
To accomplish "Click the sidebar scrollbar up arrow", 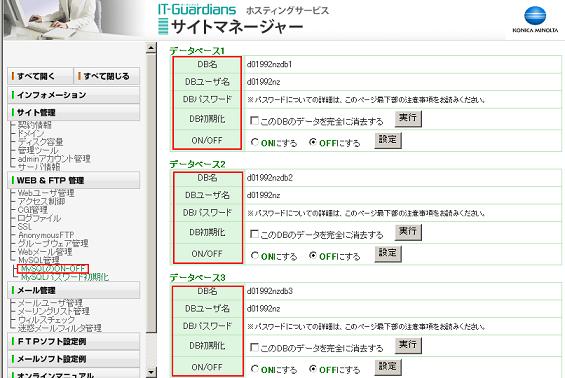I will tap(151, 48).
